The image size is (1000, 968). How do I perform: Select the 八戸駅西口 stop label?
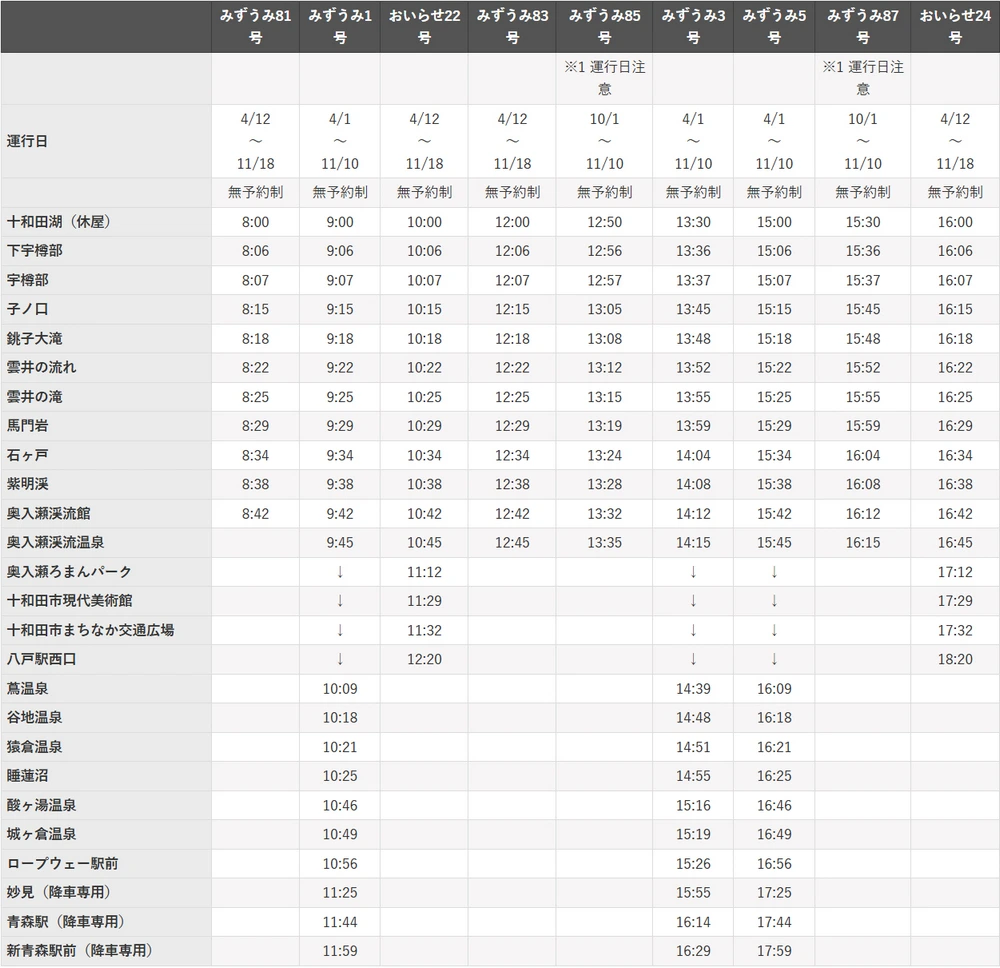click(x=41, y=659)
